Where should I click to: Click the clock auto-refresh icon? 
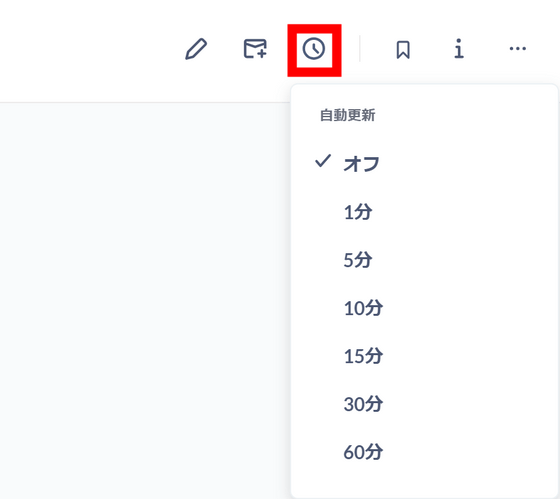314,49
